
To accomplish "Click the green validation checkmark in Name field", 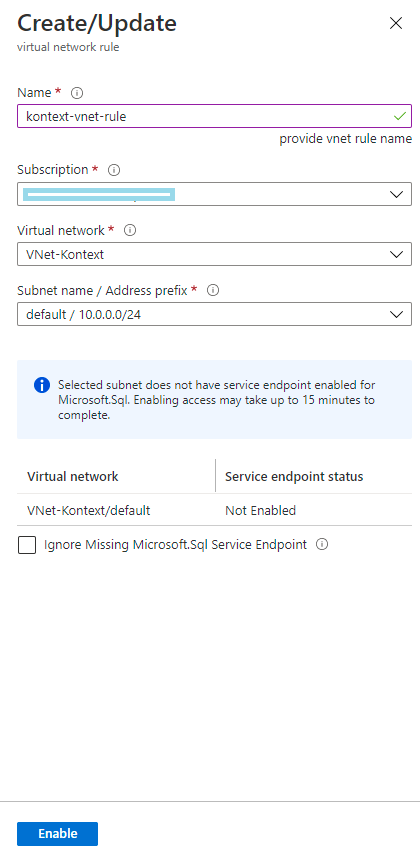I will 400,116.
